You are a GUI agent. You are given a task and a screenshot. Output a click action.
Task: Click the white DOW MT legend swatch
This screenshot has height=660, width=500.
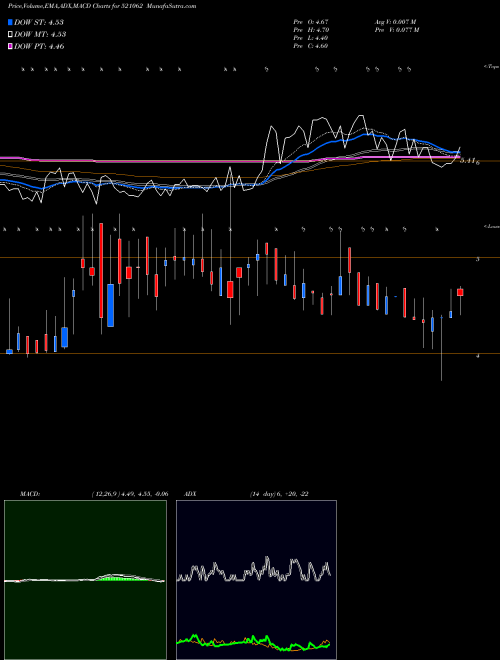click(10, 35)
